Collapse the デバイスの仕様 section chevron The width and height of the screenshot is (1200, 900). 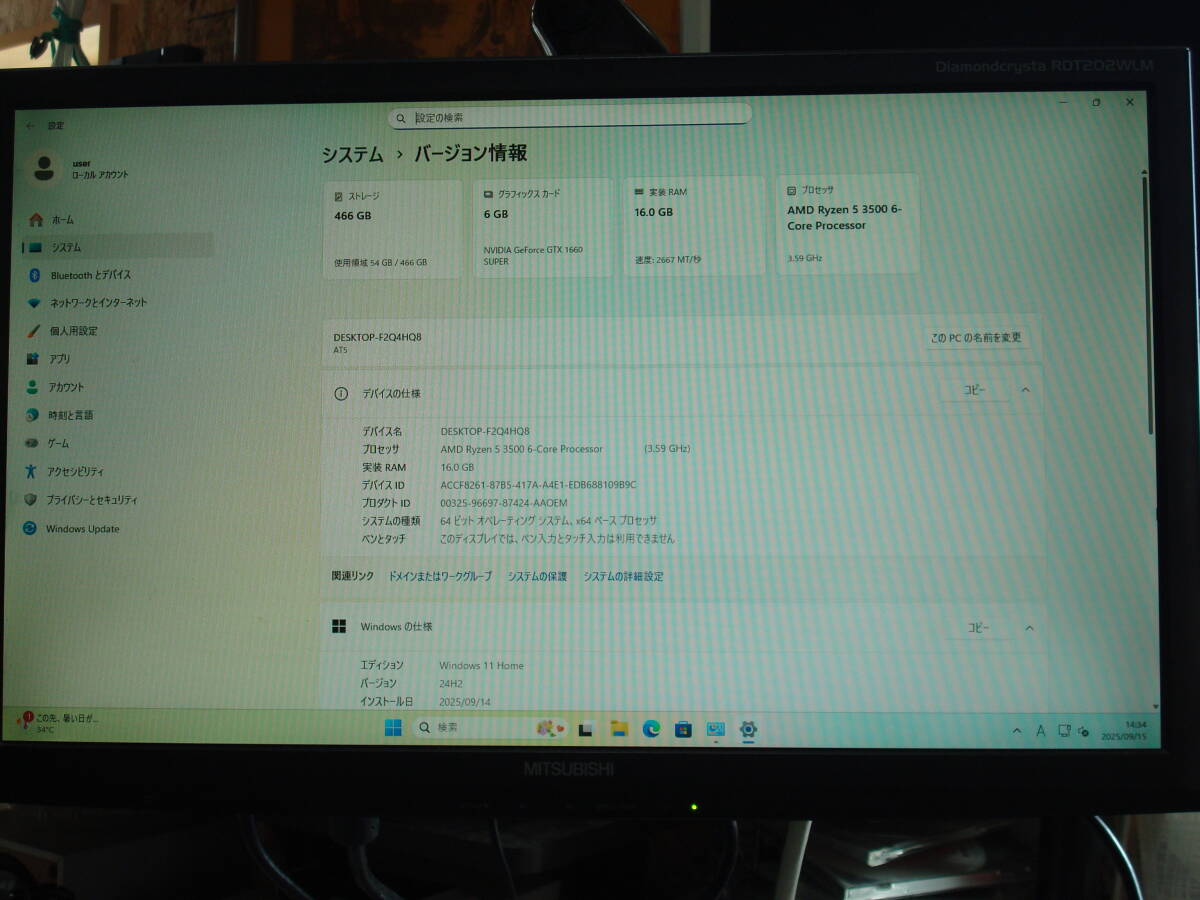[1025, 391]
